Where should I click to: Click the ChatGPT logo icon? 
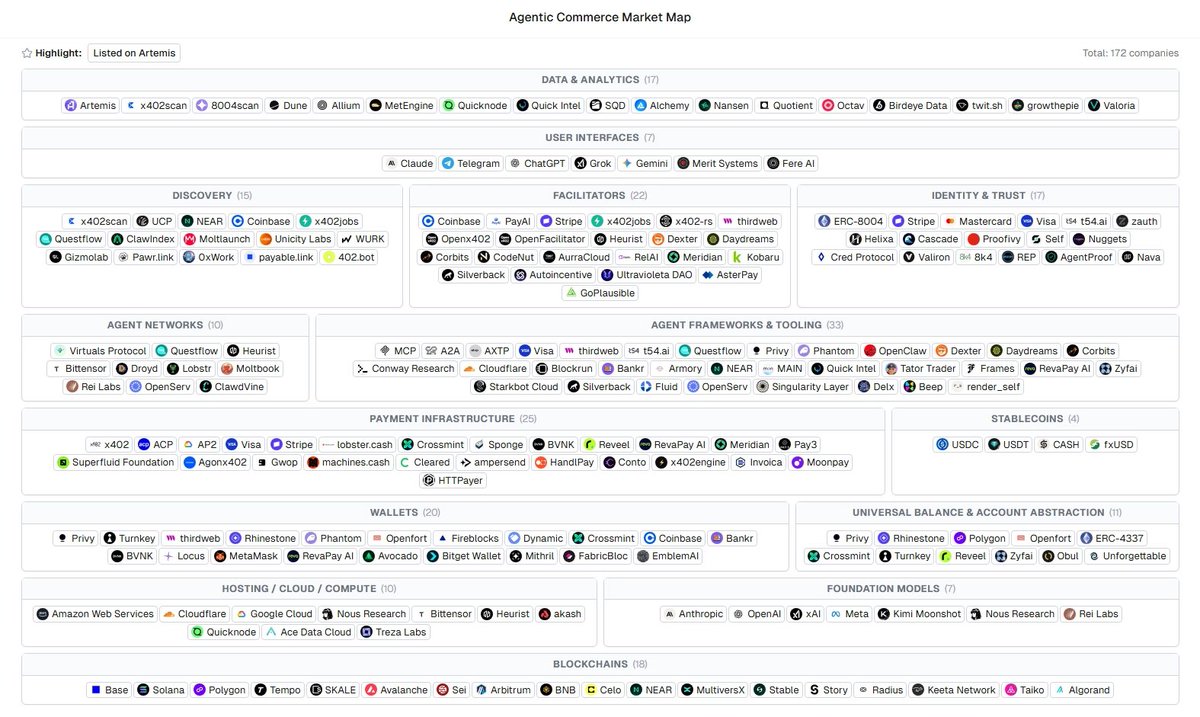click(515, 163)
